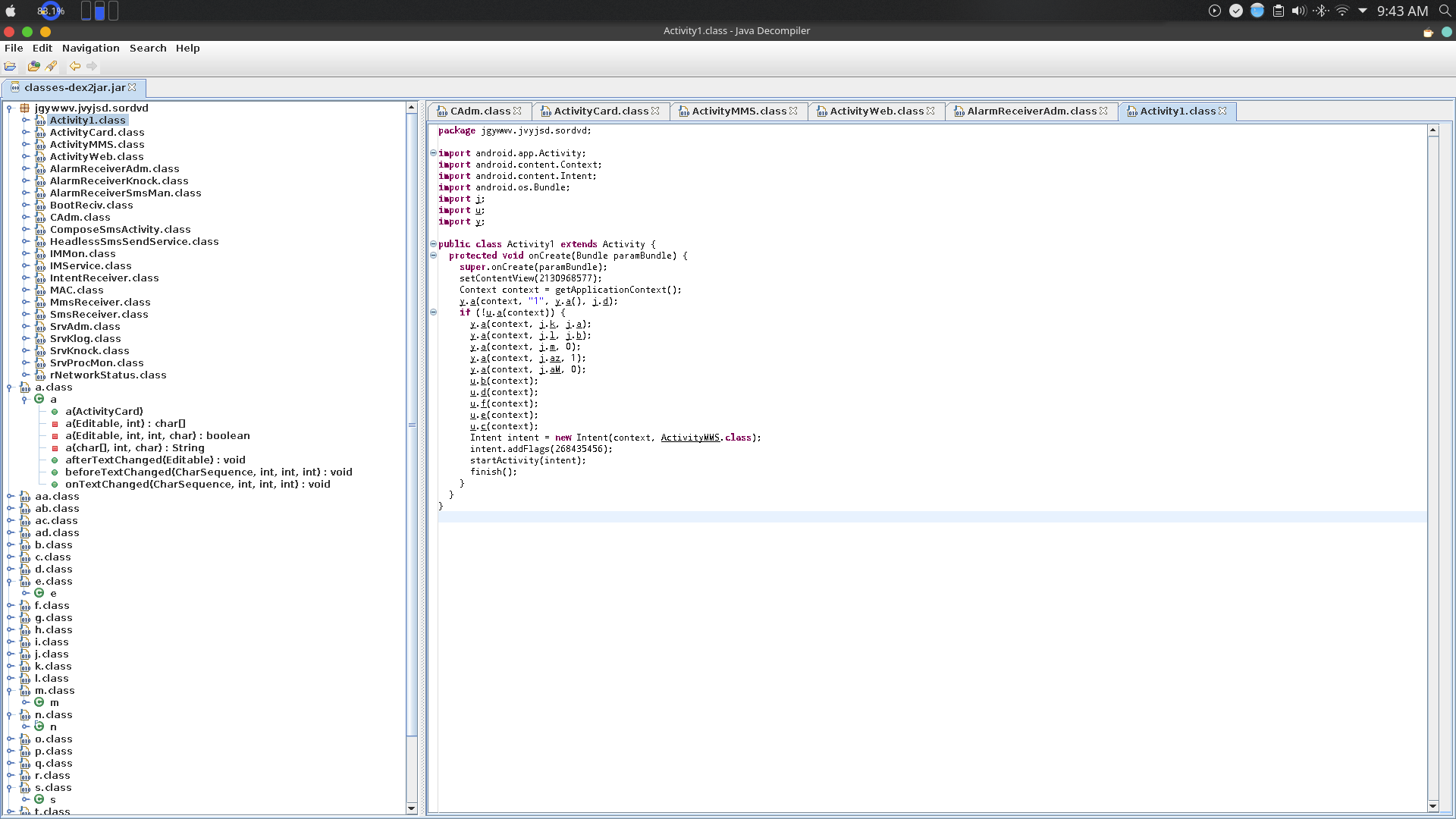Close the ActivityCard.class tab

click(655, 111)
